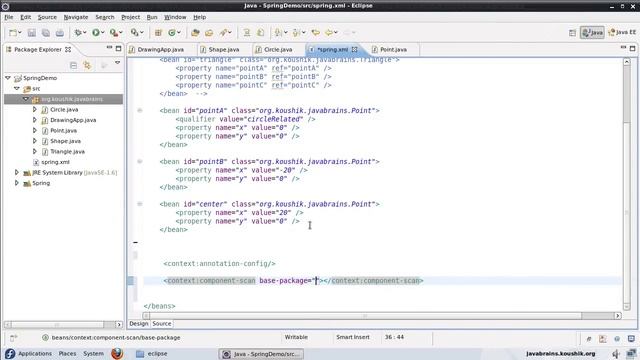Open the External Tools dropdown arrow
Viewport: 640px width, 360px height.
pos(121,33)
